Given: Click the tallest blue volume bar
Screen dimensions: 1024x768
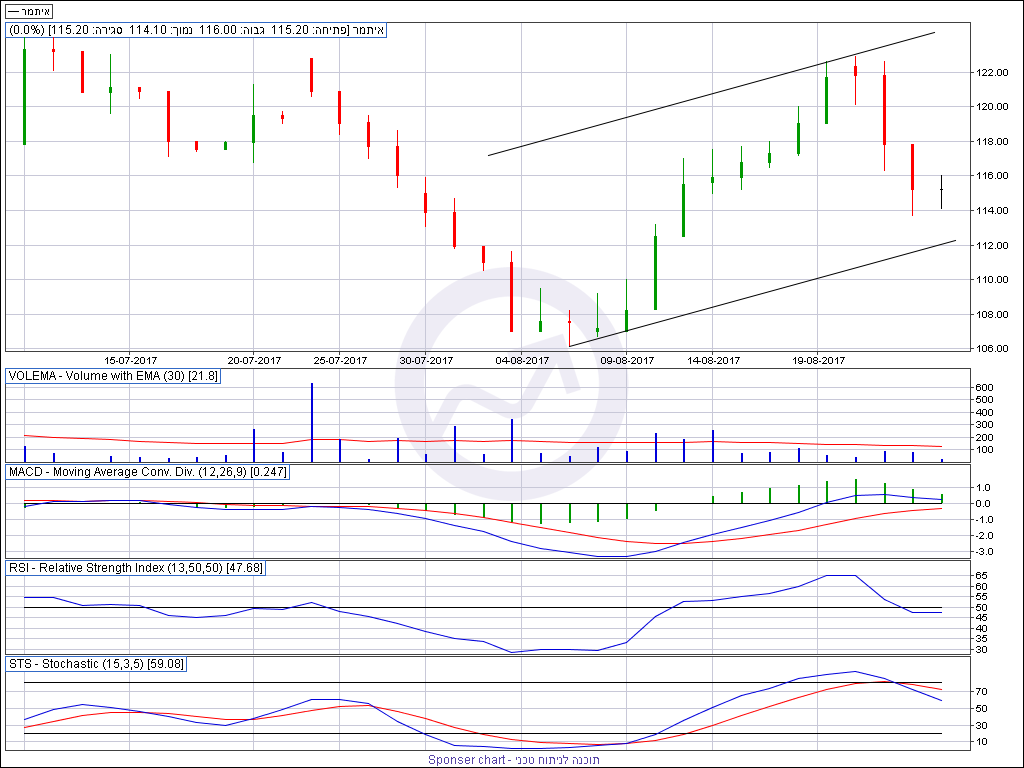Looking at the screenshot, I should pyautogui.click(x=312, y=420).
